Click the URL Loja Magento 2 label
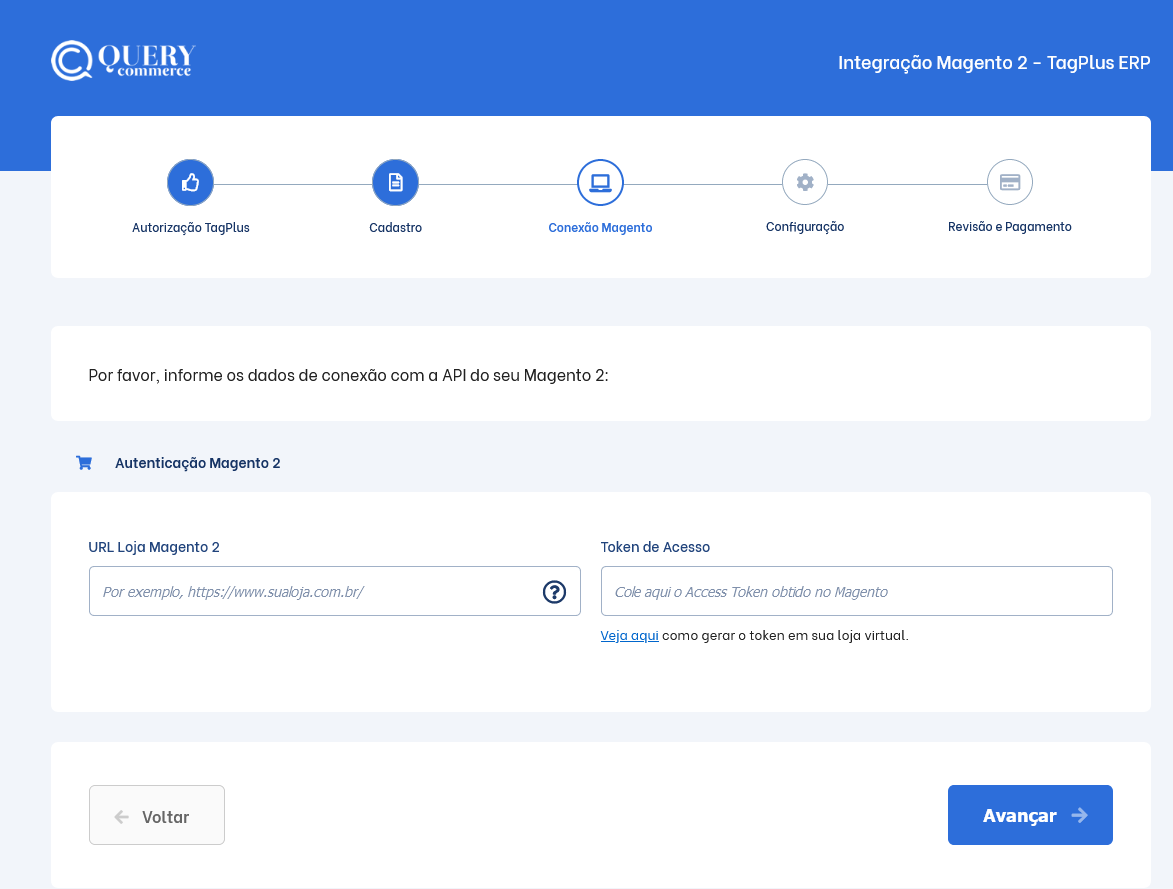1173x889 pixels. [154, 547]
